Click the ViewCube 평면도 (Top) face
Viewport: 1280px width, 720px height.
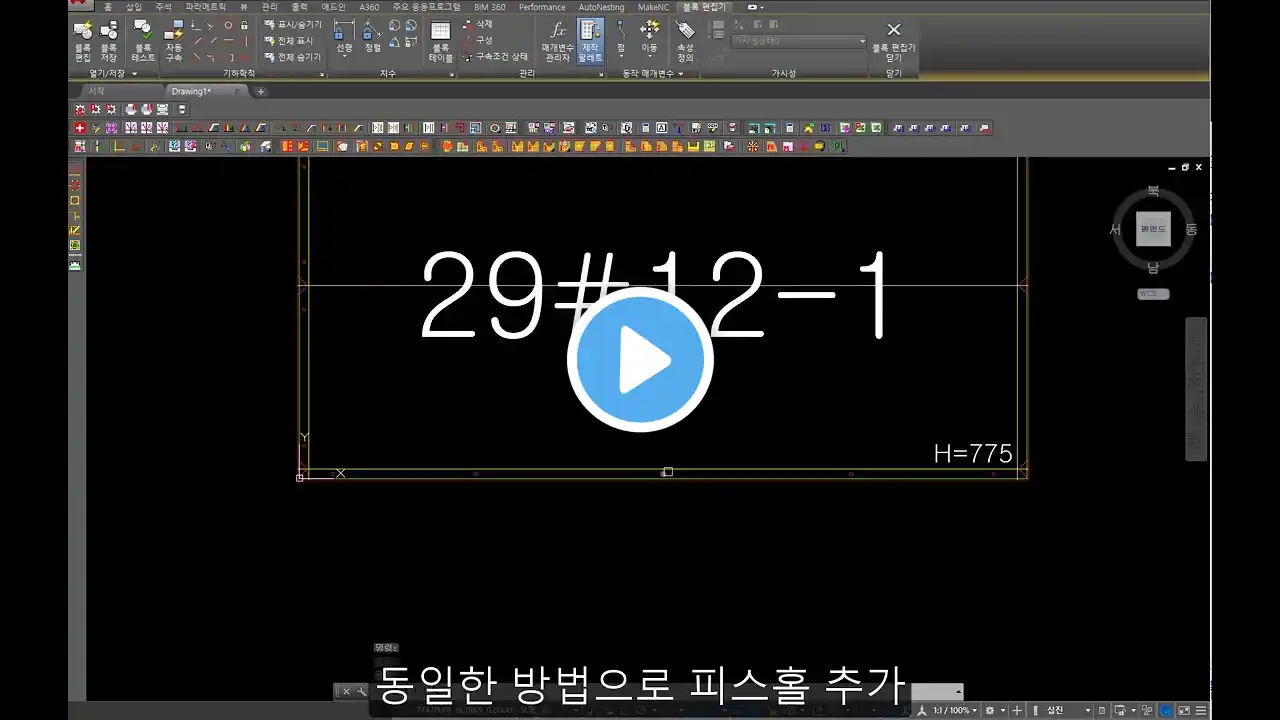coord(1153,229)
